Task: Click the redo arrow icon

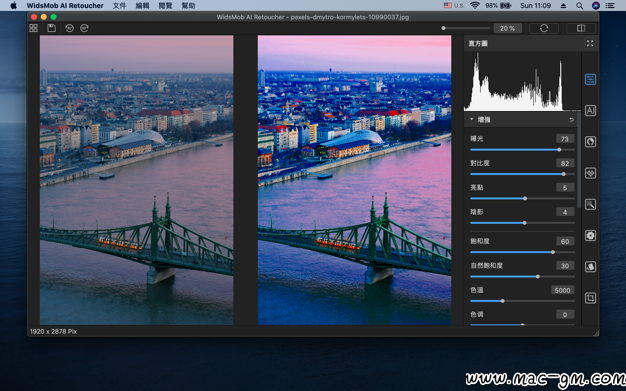Action: tap(84, 28)
